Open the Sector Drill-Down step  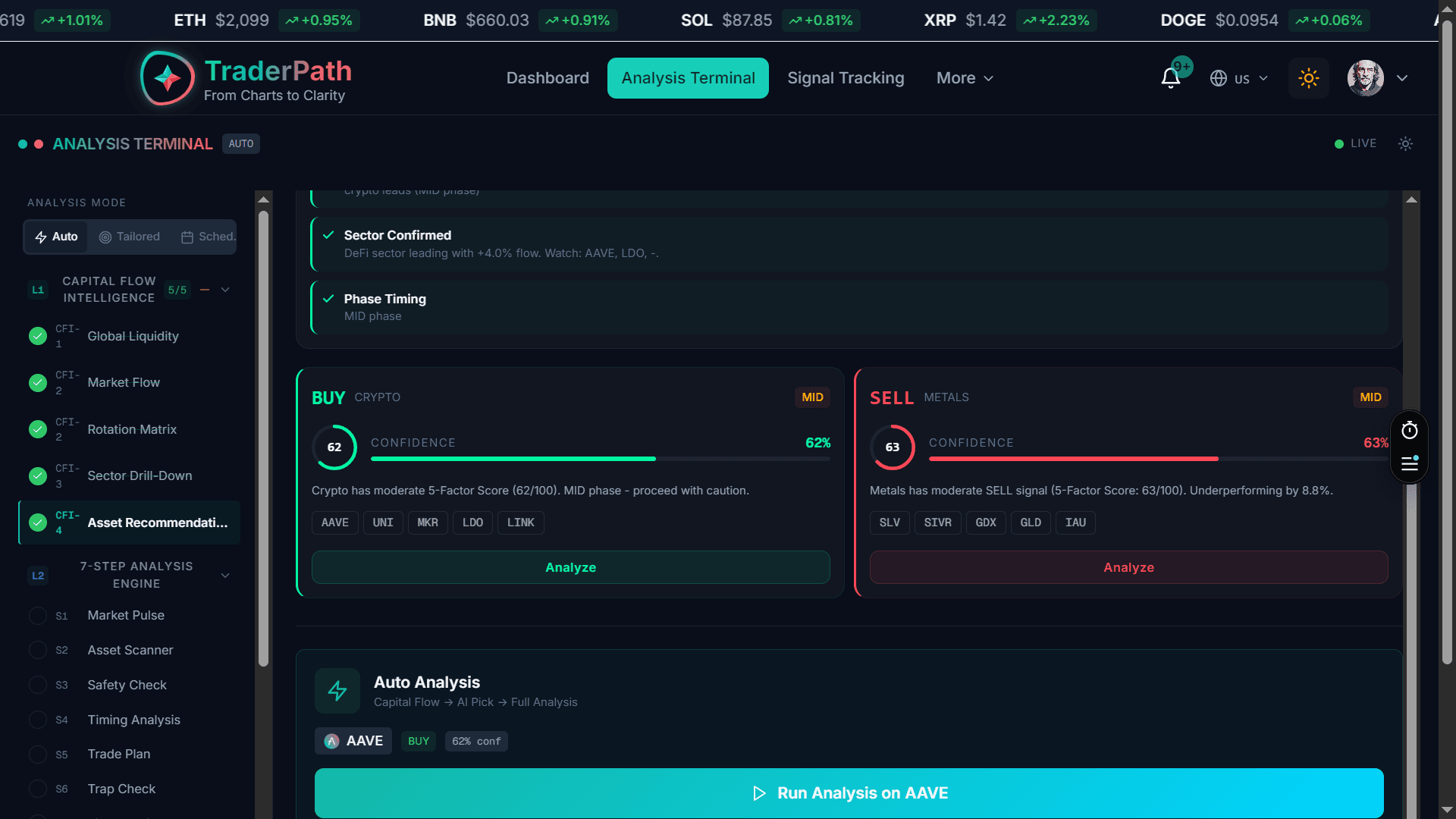point(129,476)
